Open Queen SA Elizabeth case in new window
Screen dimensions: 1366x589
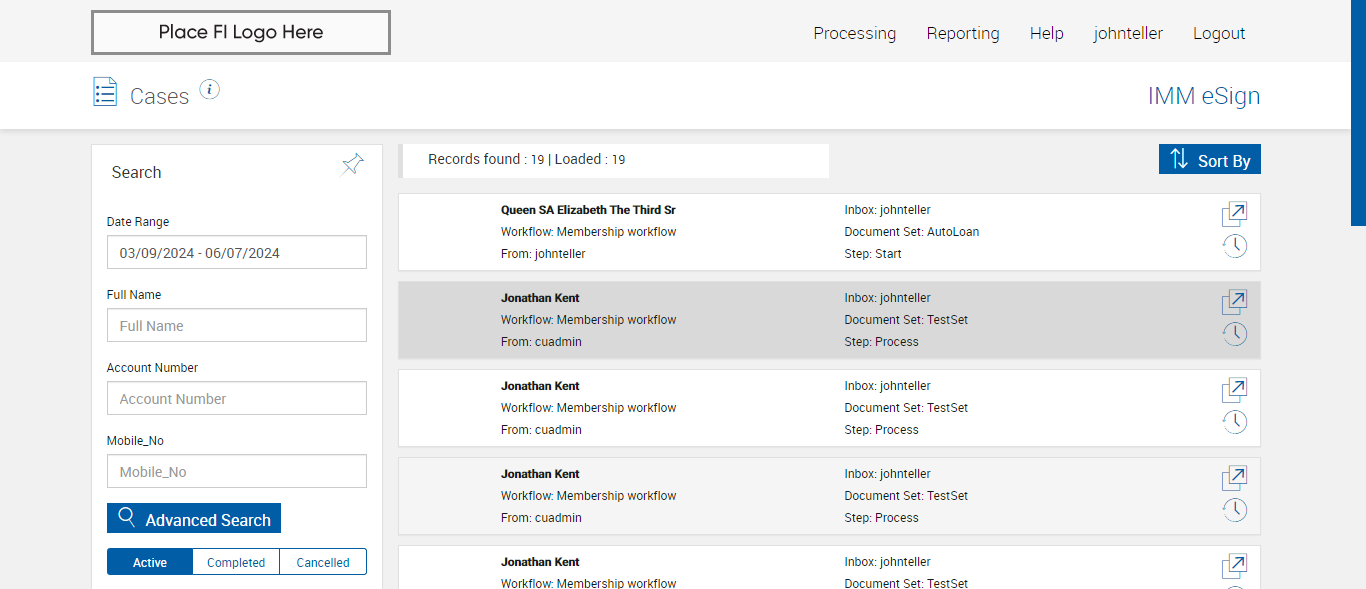(1234, 214)
